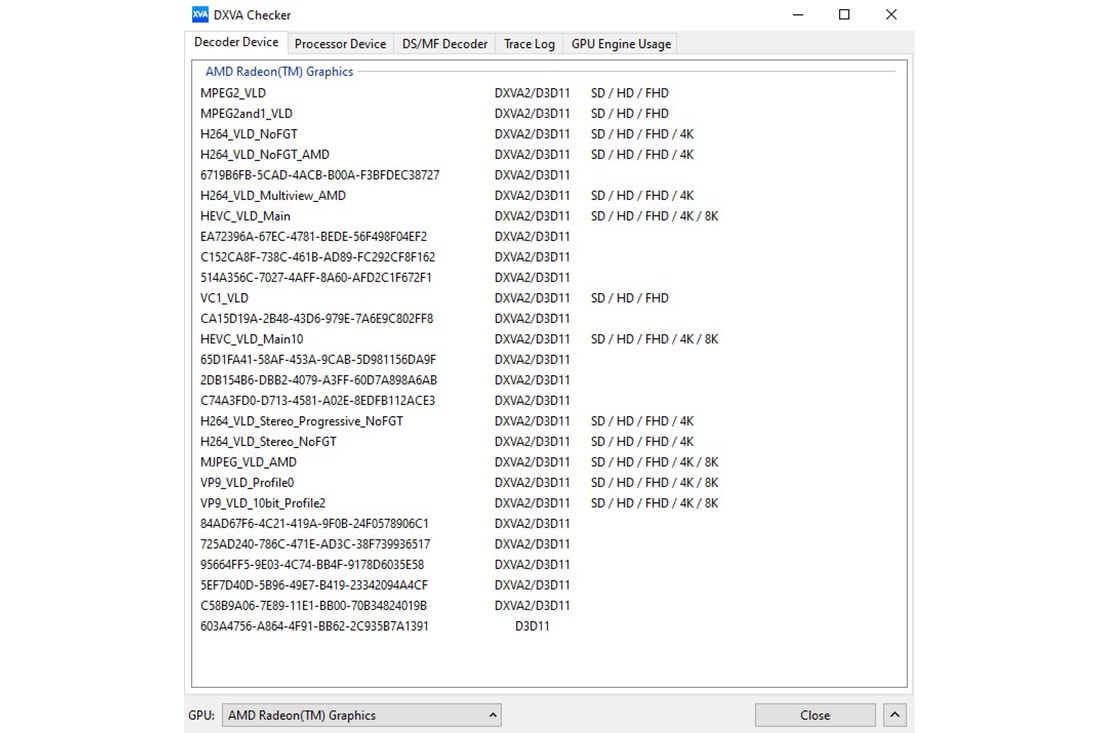Click the D3D11-only value in the last row
The image size is (1100, 733).
click(x=532, y=626)
